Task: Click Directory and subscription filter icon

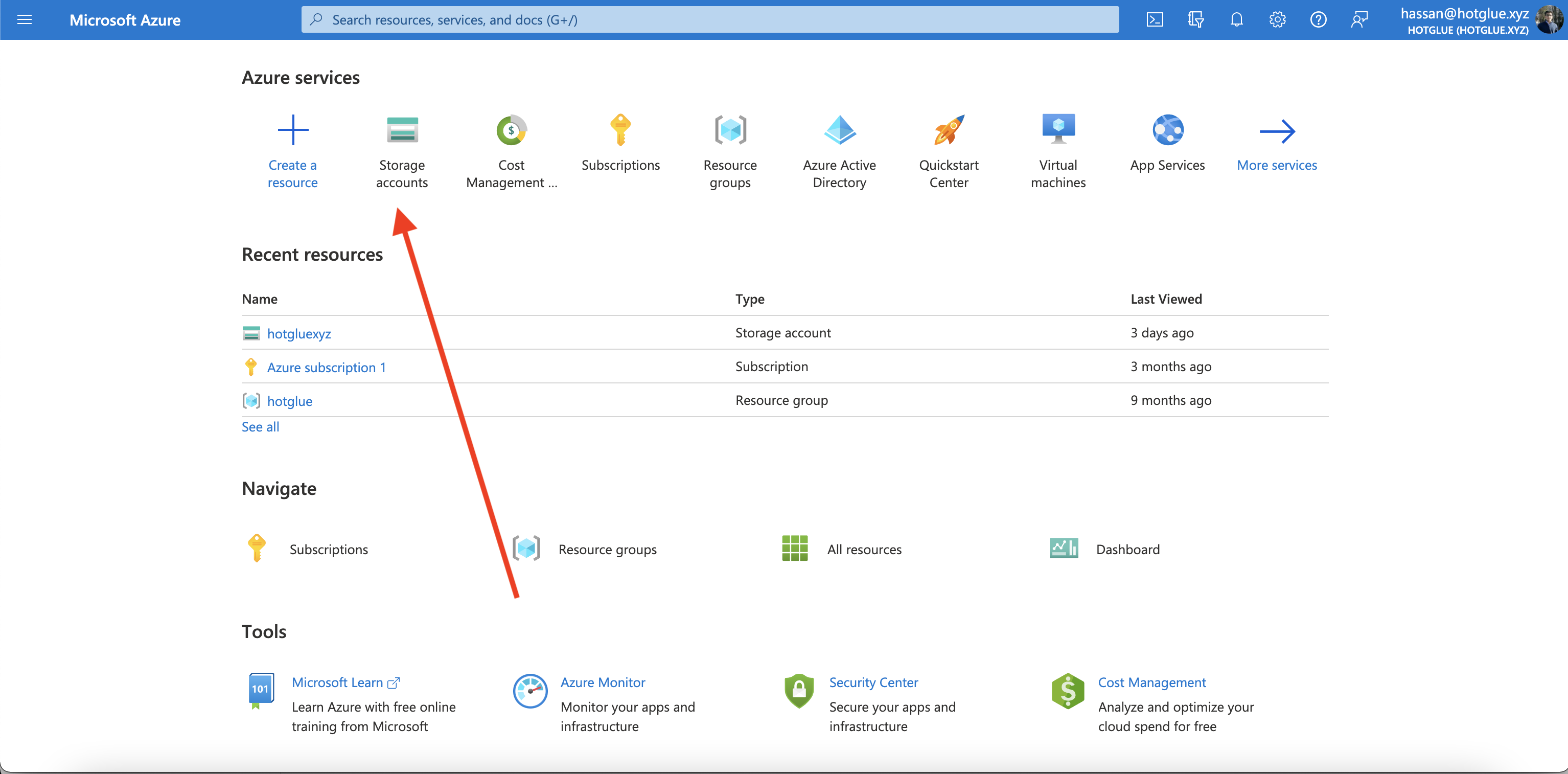Action: [1195, 20]
